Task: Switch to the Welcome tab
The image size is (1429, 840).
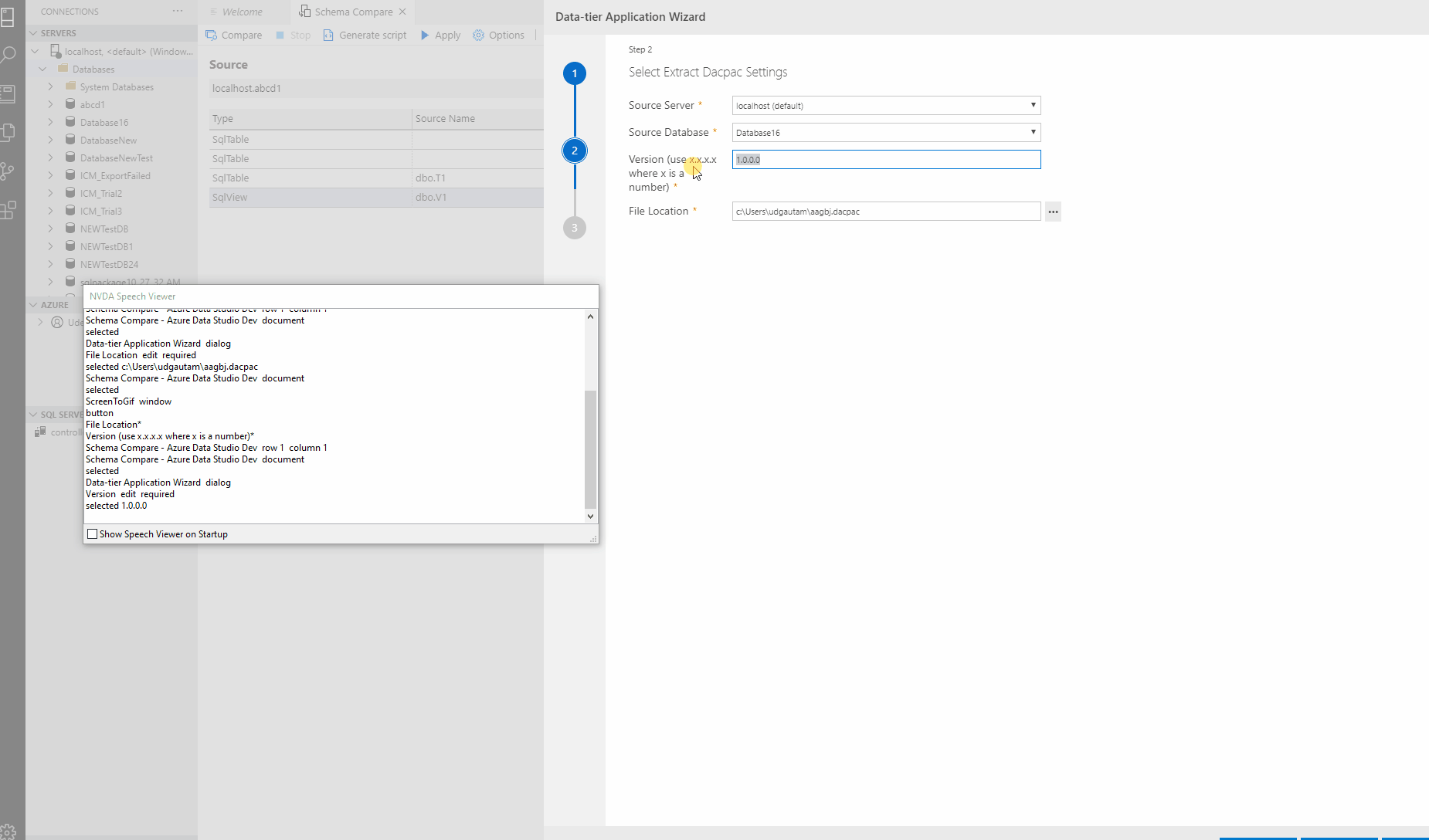Action: point(243,12)
